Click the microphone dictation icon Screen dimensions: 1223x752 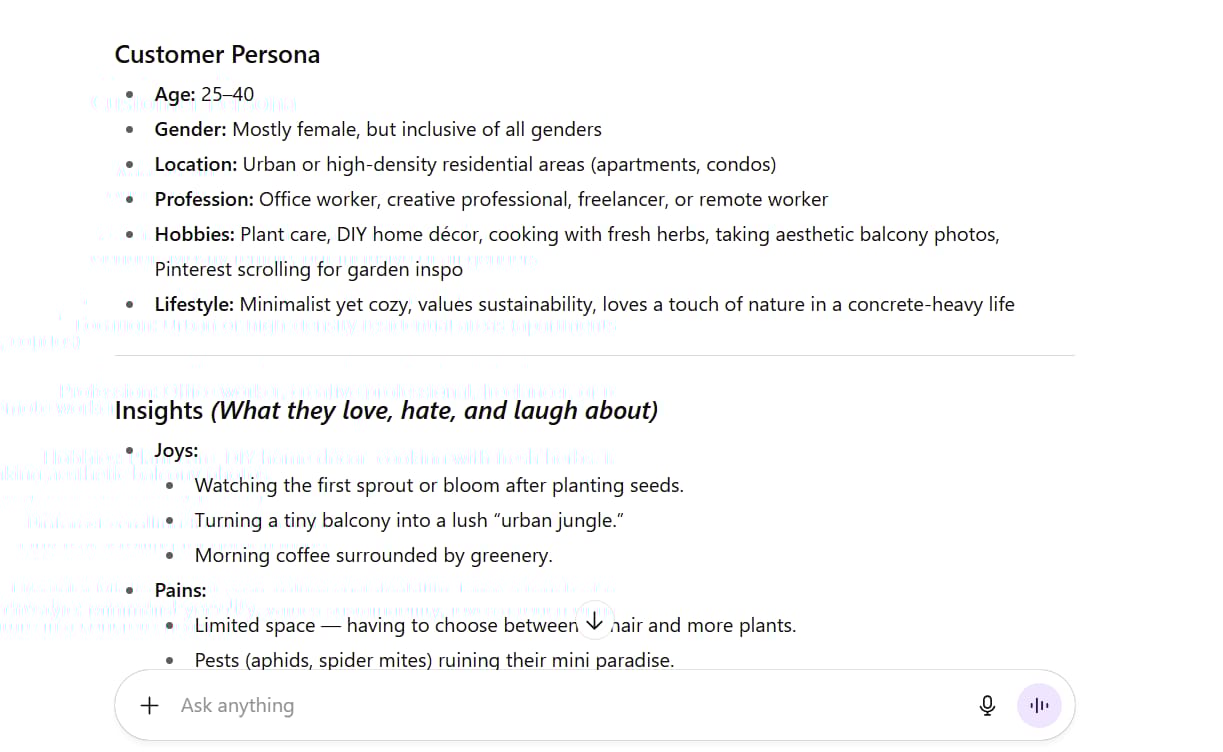point(987,705)
